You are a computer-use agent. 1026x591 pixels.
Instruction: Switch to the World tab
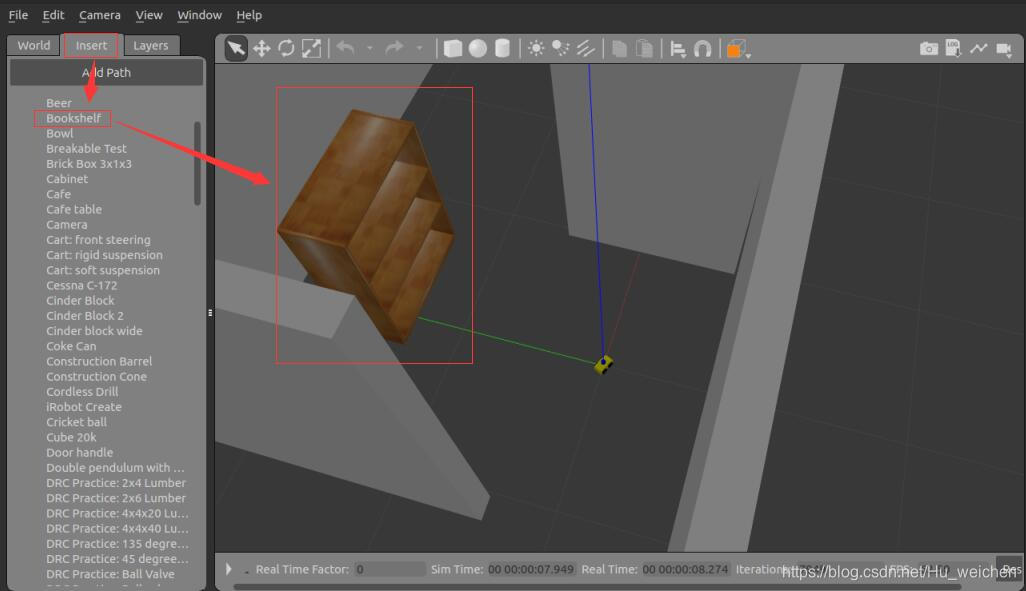[x=33, y=45]
